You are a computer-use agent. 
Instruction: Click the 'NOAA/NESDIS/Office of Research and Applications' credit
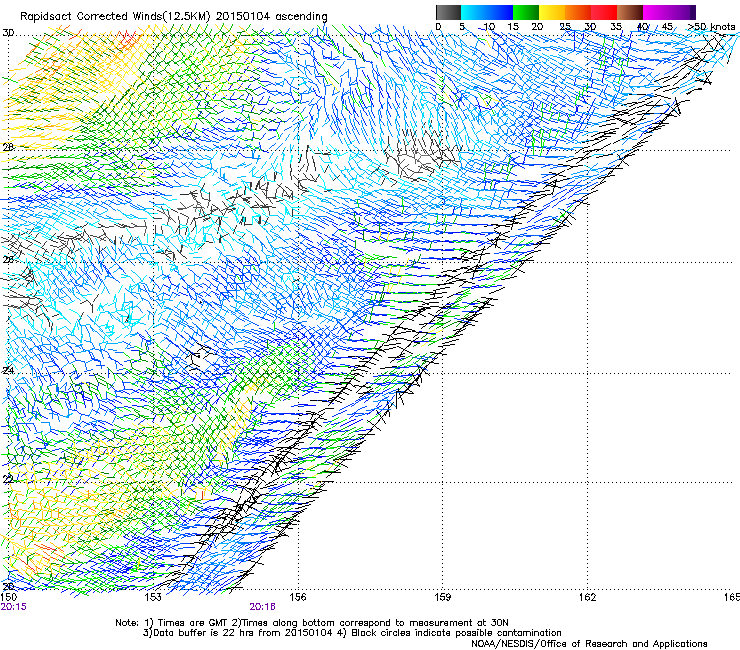(x=589, y=644)
